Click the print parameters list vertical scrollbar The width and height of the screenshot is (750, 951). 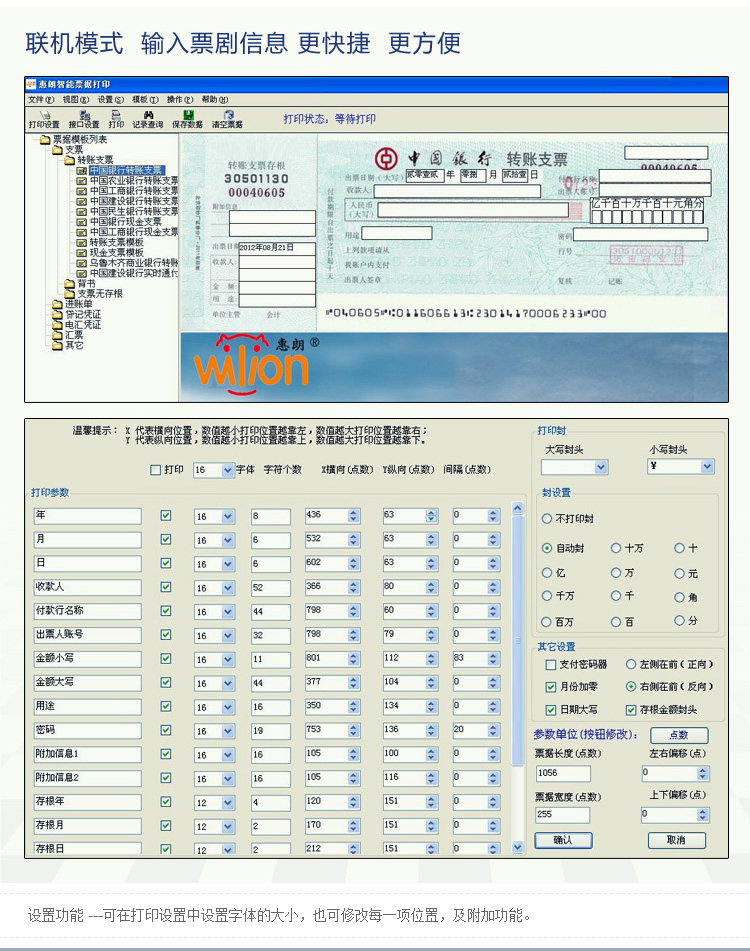[517, 680]
